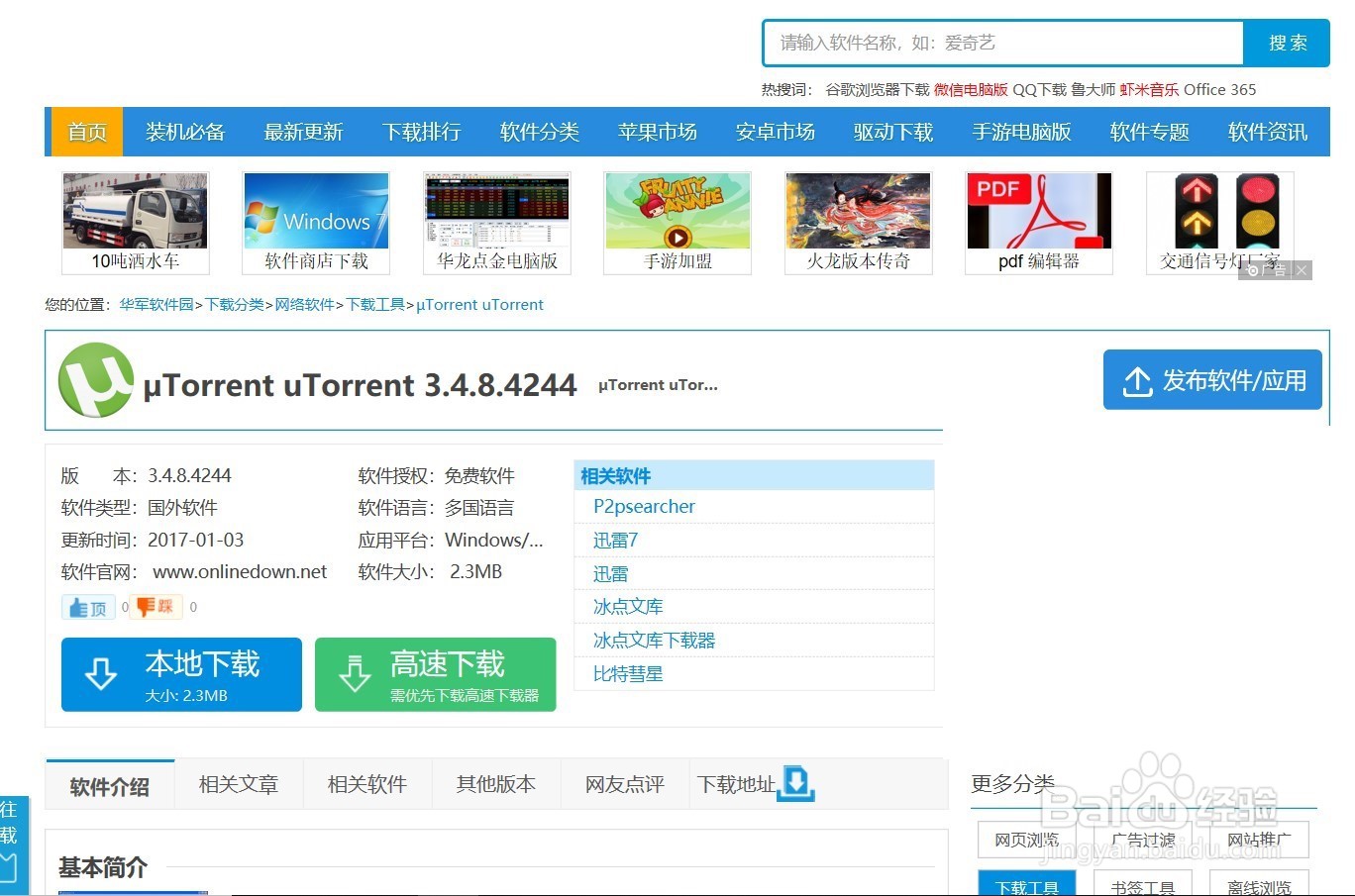
Task: Open the 最新更新 navigation item
Action: coord(303,132)
